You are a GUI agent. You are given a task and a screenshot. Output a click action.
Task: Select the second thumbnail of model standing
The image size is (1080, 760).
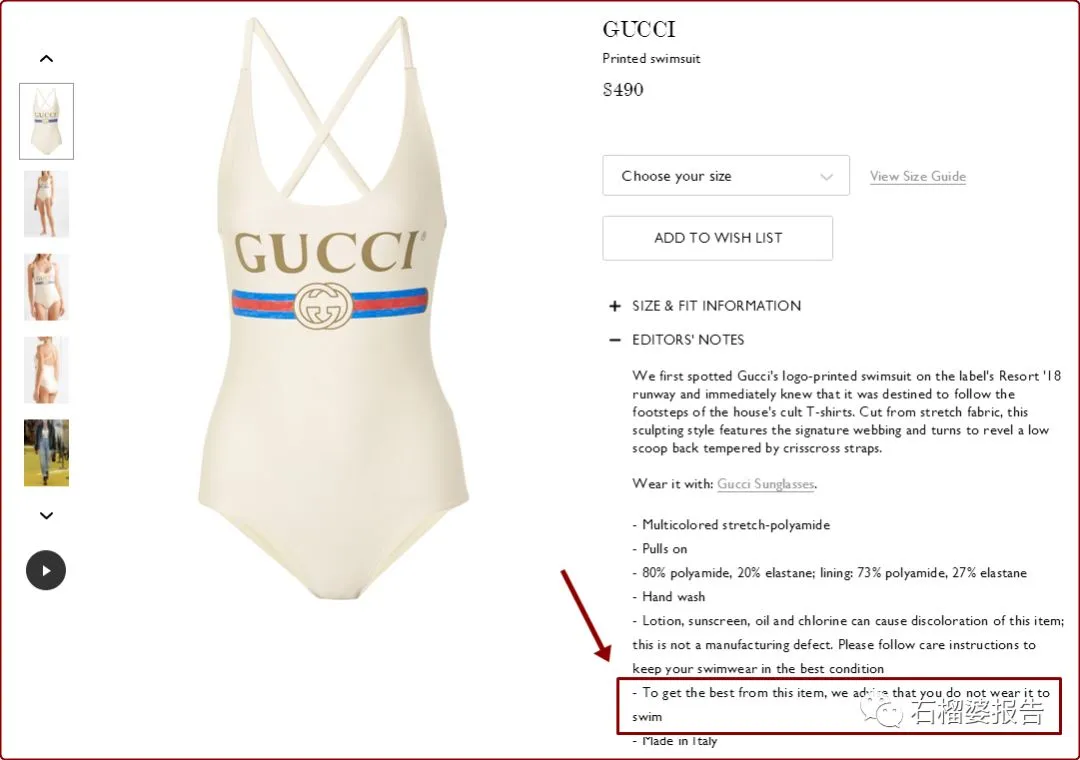(x=46, y=204)
